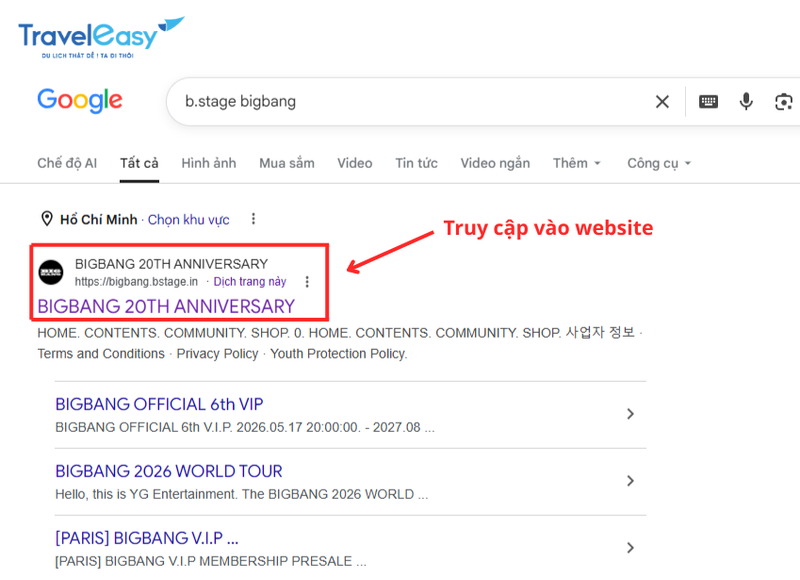Click the snippet text Terms and Conditions
This screenshot has width=800, height=580.
click(x=101, y=354)
